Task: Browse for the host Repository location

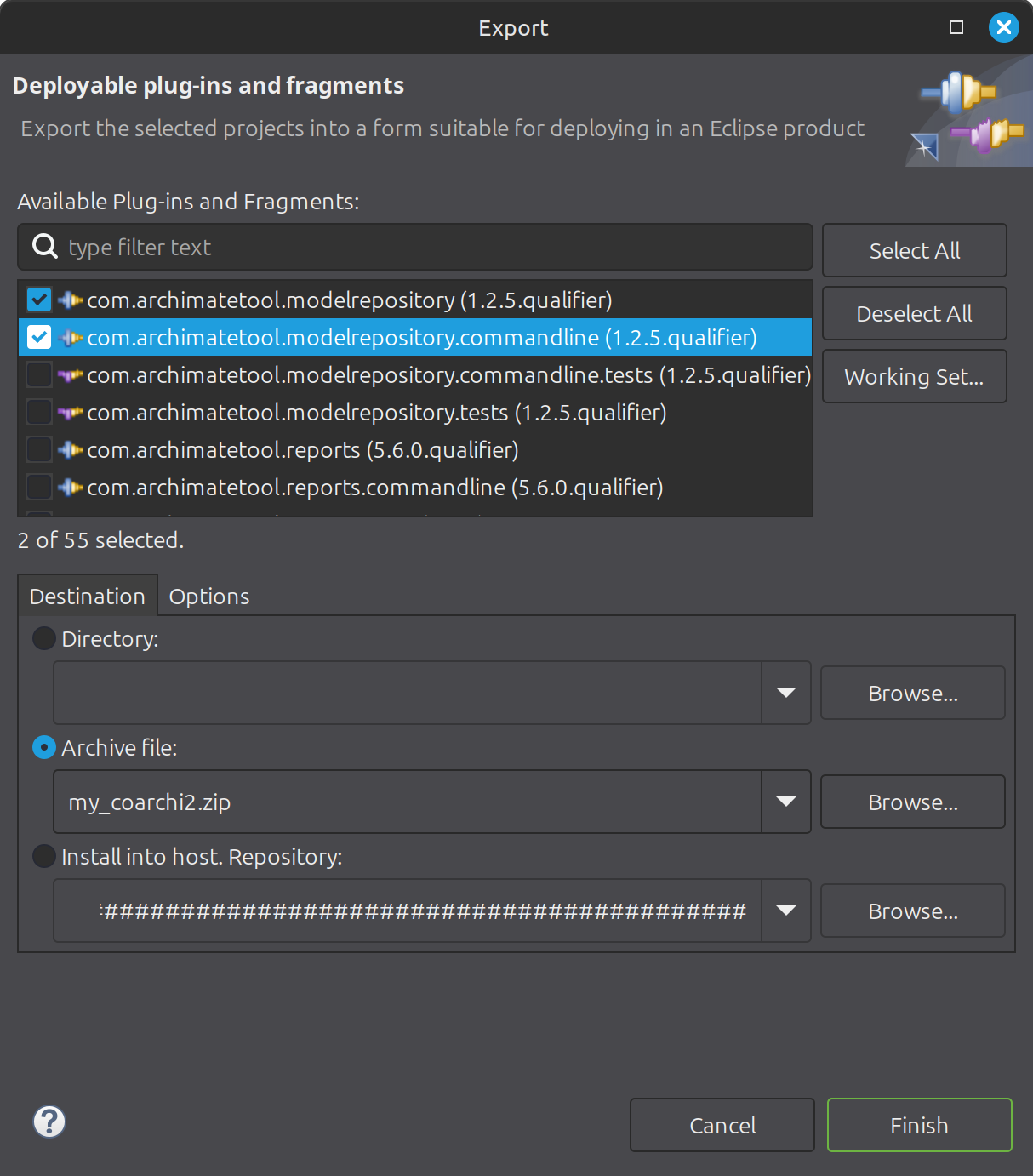Action: click(913, 911)
